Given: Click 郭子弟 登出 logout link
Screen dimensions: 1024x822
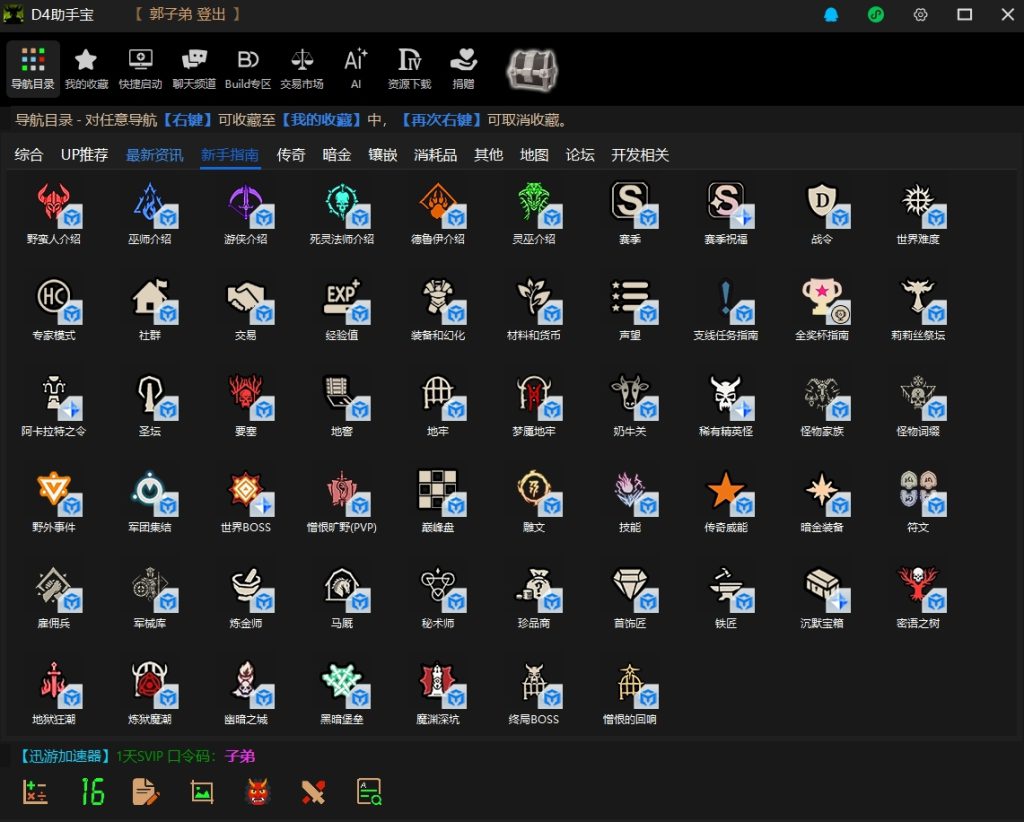Looking at the screenshot, I should pos(187,14).
